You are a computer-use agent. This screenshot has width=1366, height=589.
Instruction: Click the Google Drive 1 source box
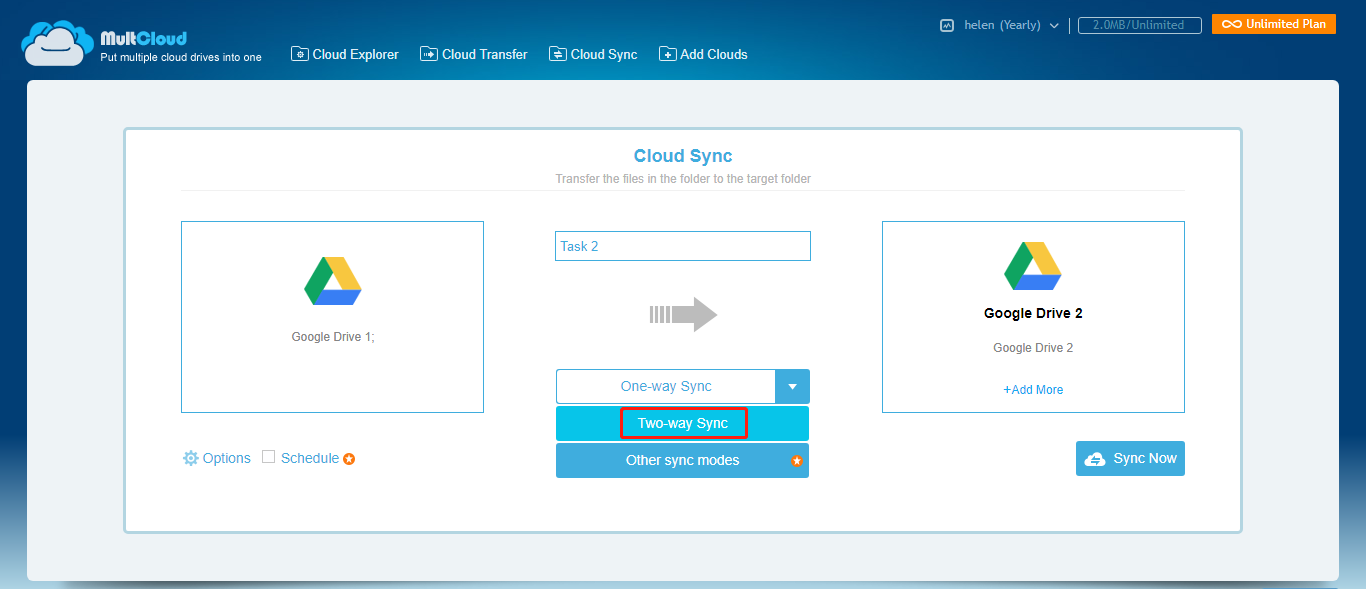(x=332, y=317)
